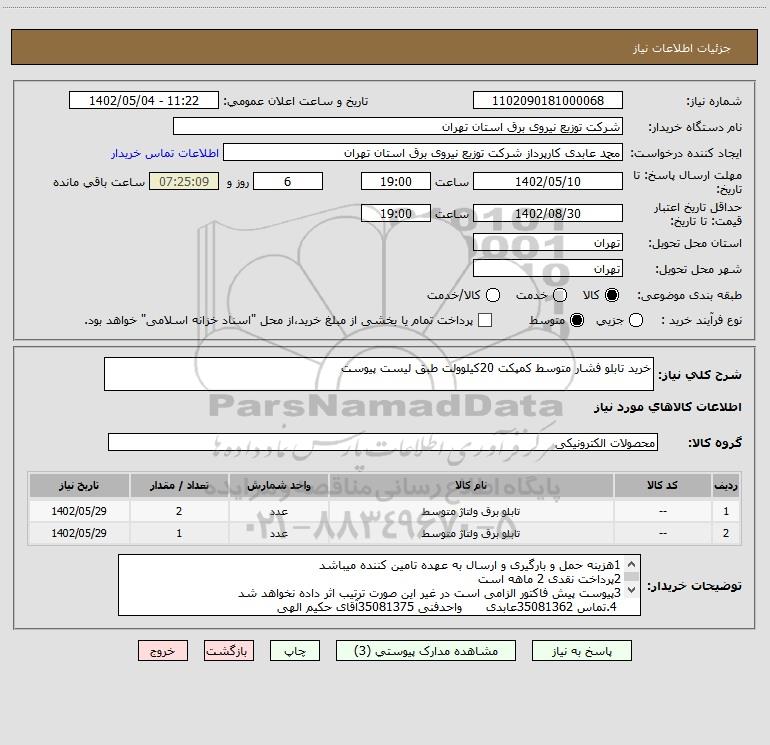Click the announcement date field 1402/05/04 - 11:22
Image resolution: width=770 pixels, height=745 pixels.
[144, 101]
